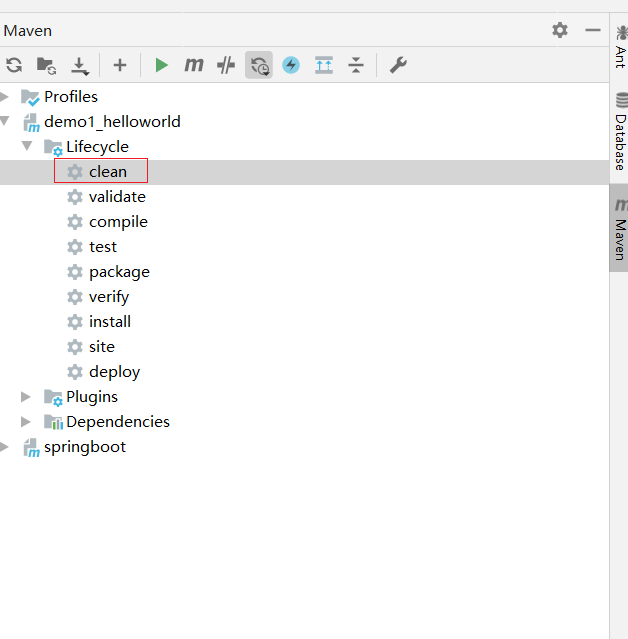
Task: Switch to the Database side tab
Action: pos(620,132)
